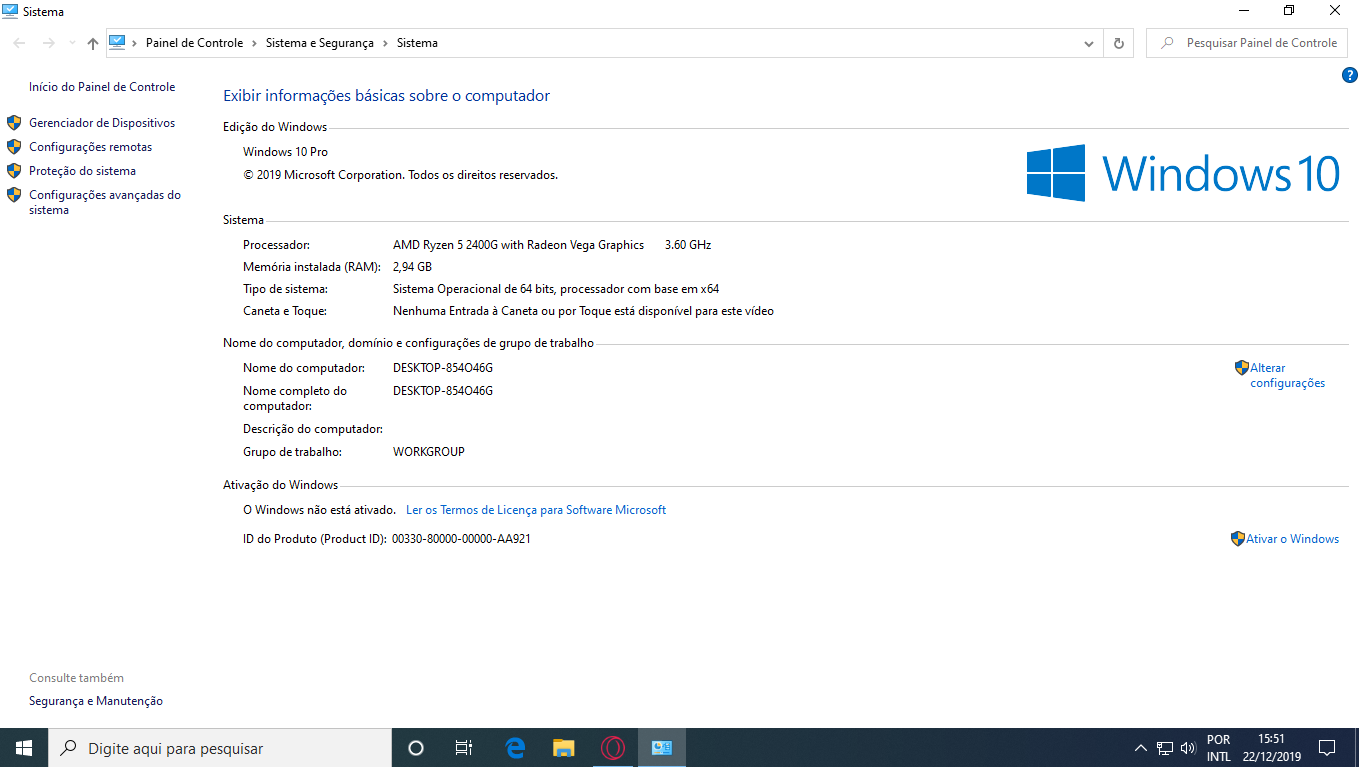This screenshot has height=767, width=1359.
Task: Click Ativar o Windows link
Action: click(x=1292, y=539)
